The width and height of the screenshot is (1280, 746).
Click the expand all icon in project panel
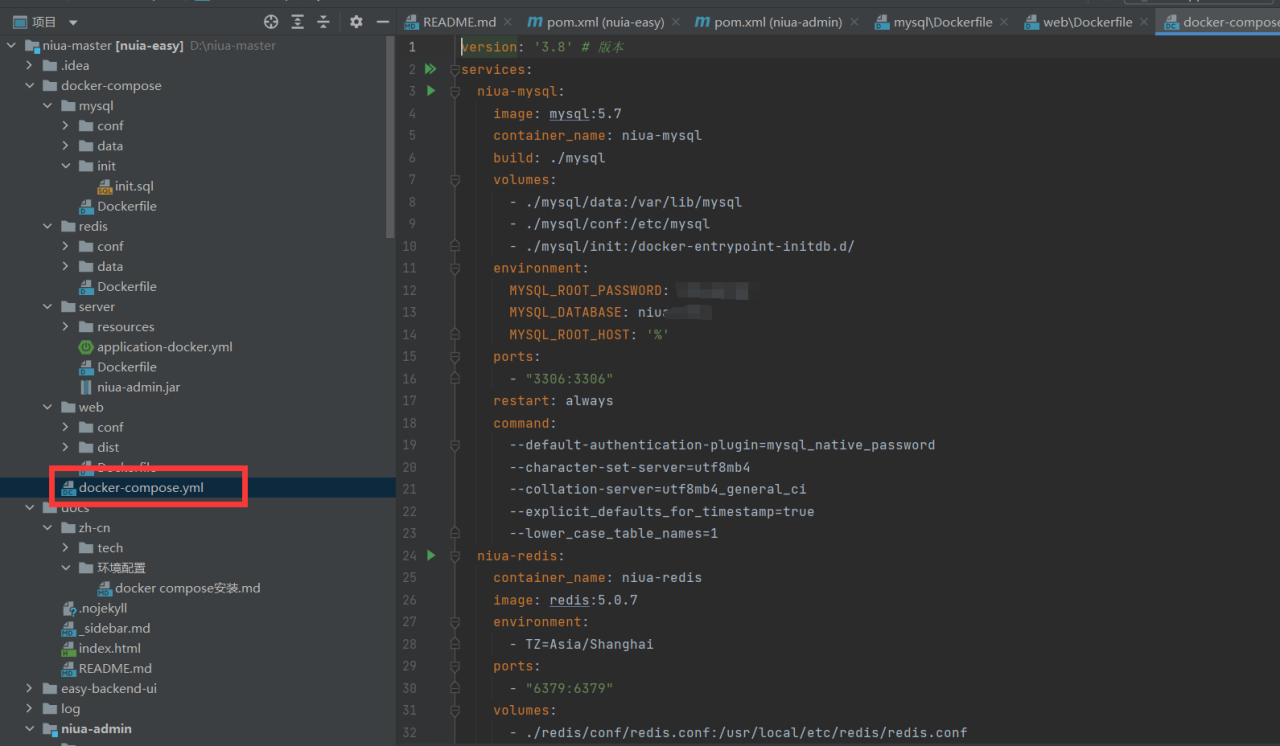coord(298,22)
